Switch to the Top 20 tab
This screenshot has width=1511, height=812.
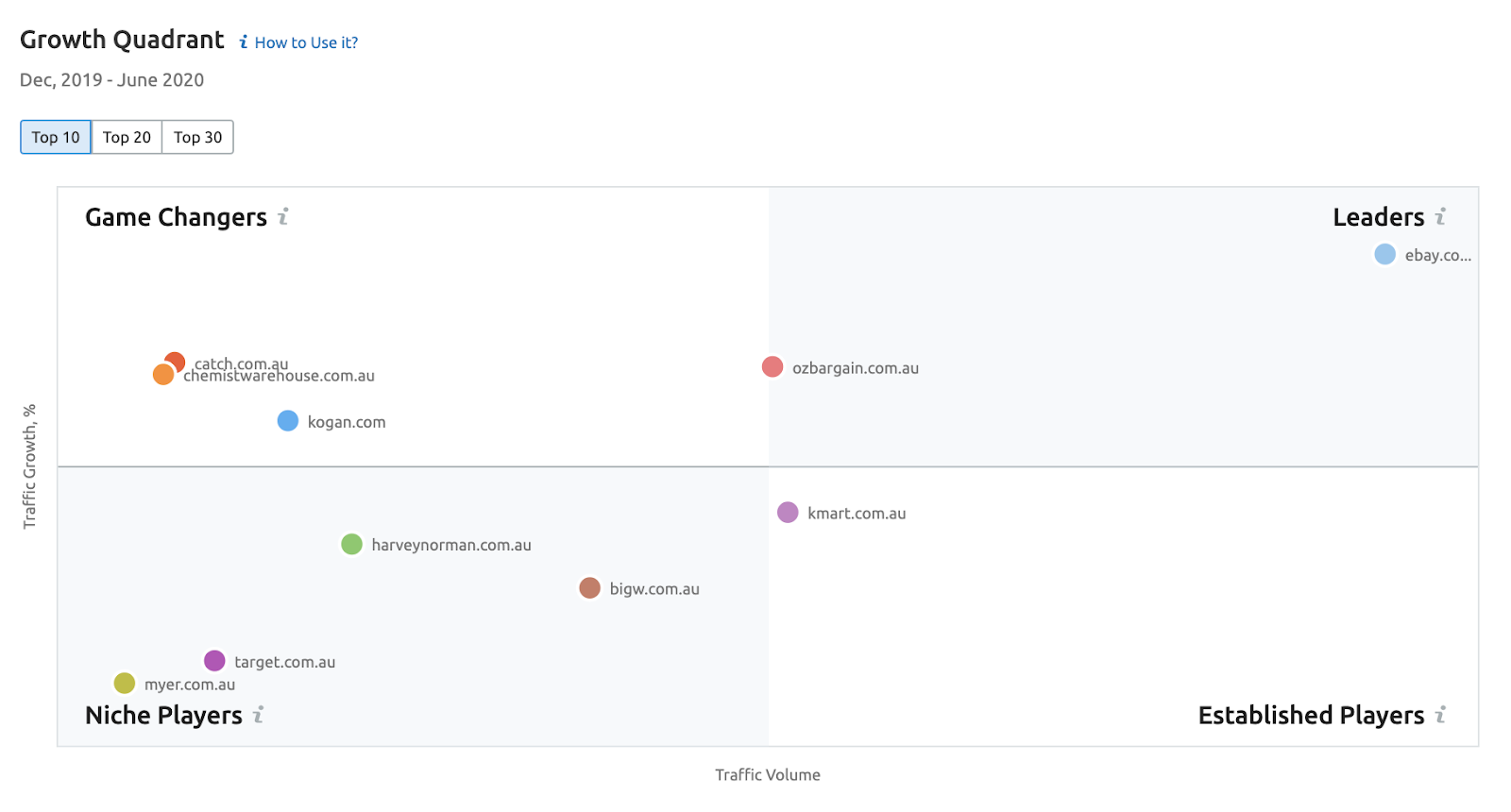tap(127, 137)
